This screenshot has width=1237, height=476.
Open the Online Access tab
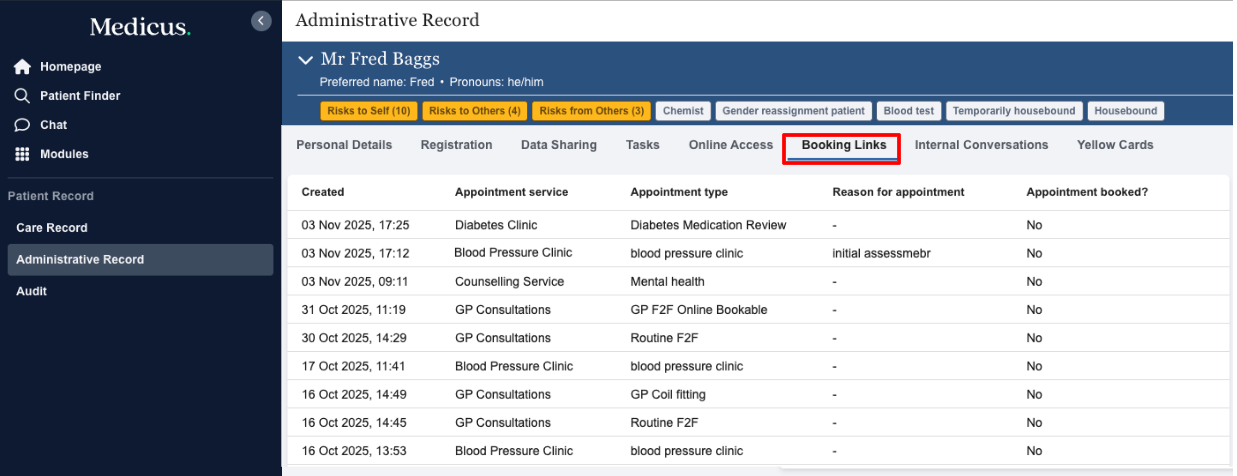click(730, 145)
